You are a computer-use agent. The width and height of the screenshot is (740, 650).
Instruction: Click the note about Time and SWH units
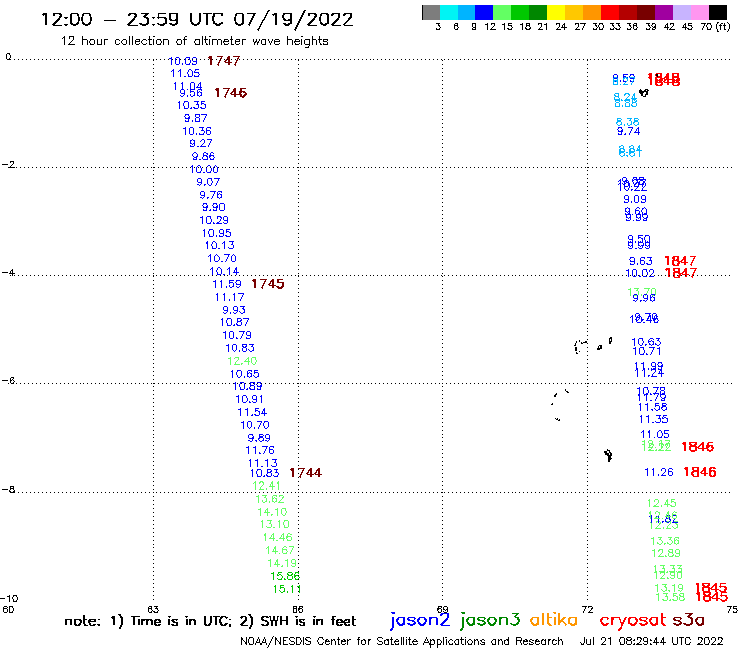tap(210, 621)
